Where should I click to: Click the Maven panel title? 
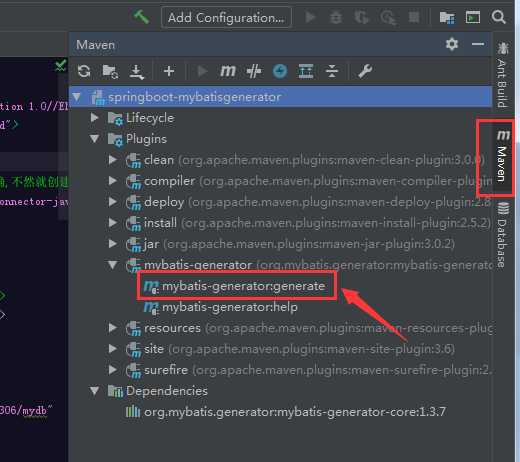(x=95, y=45)
